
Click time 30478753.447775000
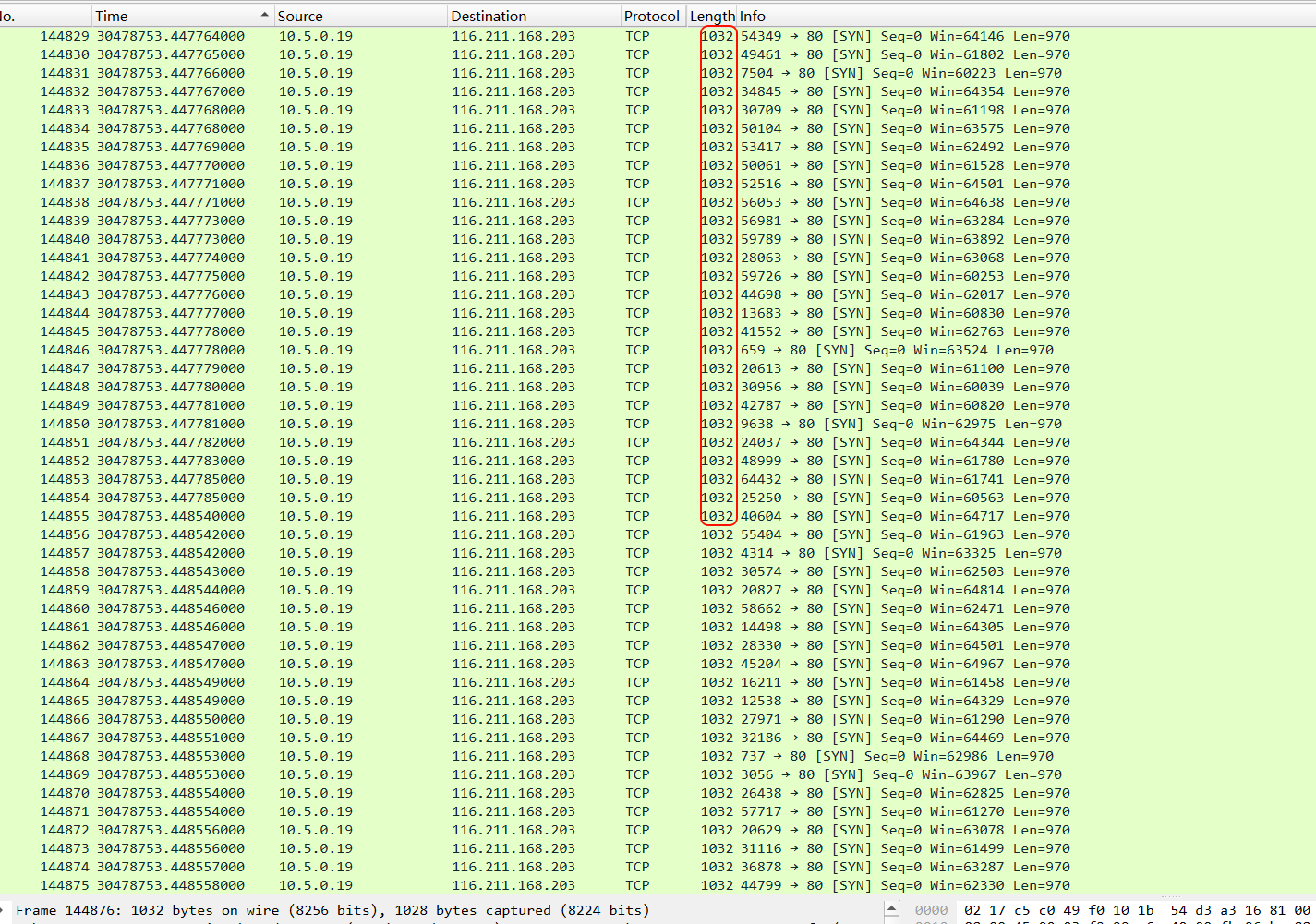click(171, 276)
